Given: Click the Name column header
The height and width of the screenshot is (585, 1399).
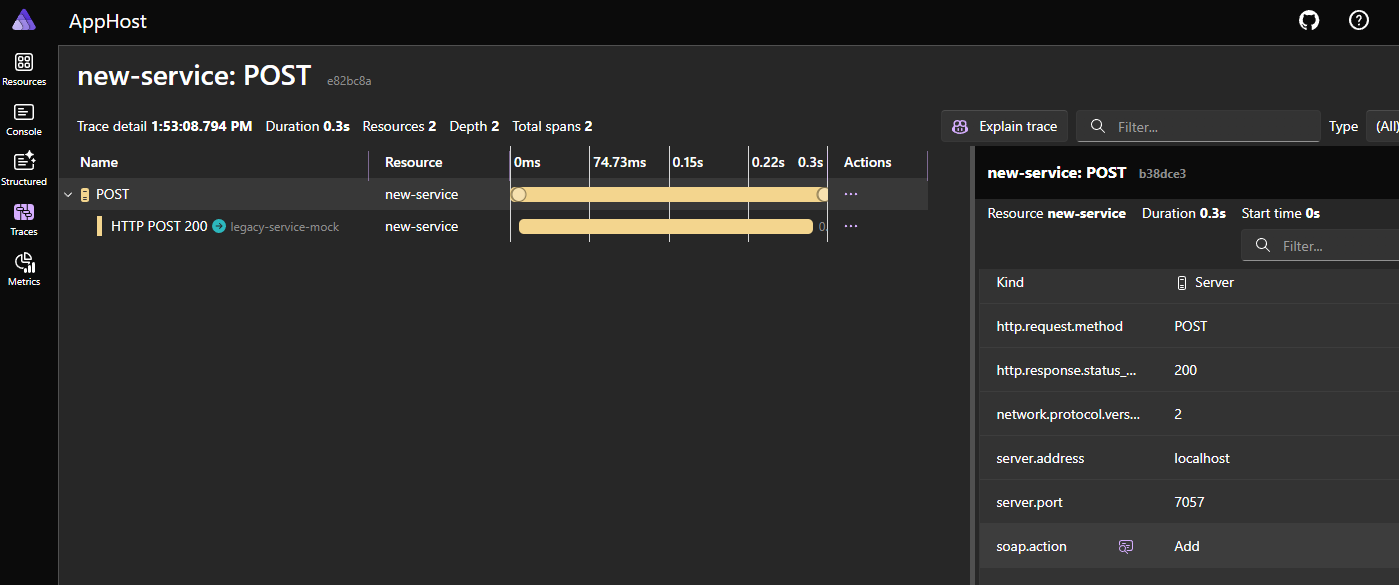Looking at the screenshot, I should [99, 162].
